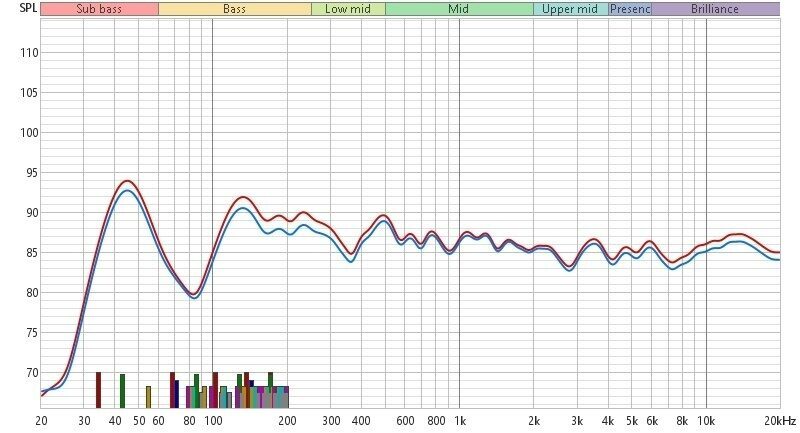Click the 20kHz axis label

(780, 421)
